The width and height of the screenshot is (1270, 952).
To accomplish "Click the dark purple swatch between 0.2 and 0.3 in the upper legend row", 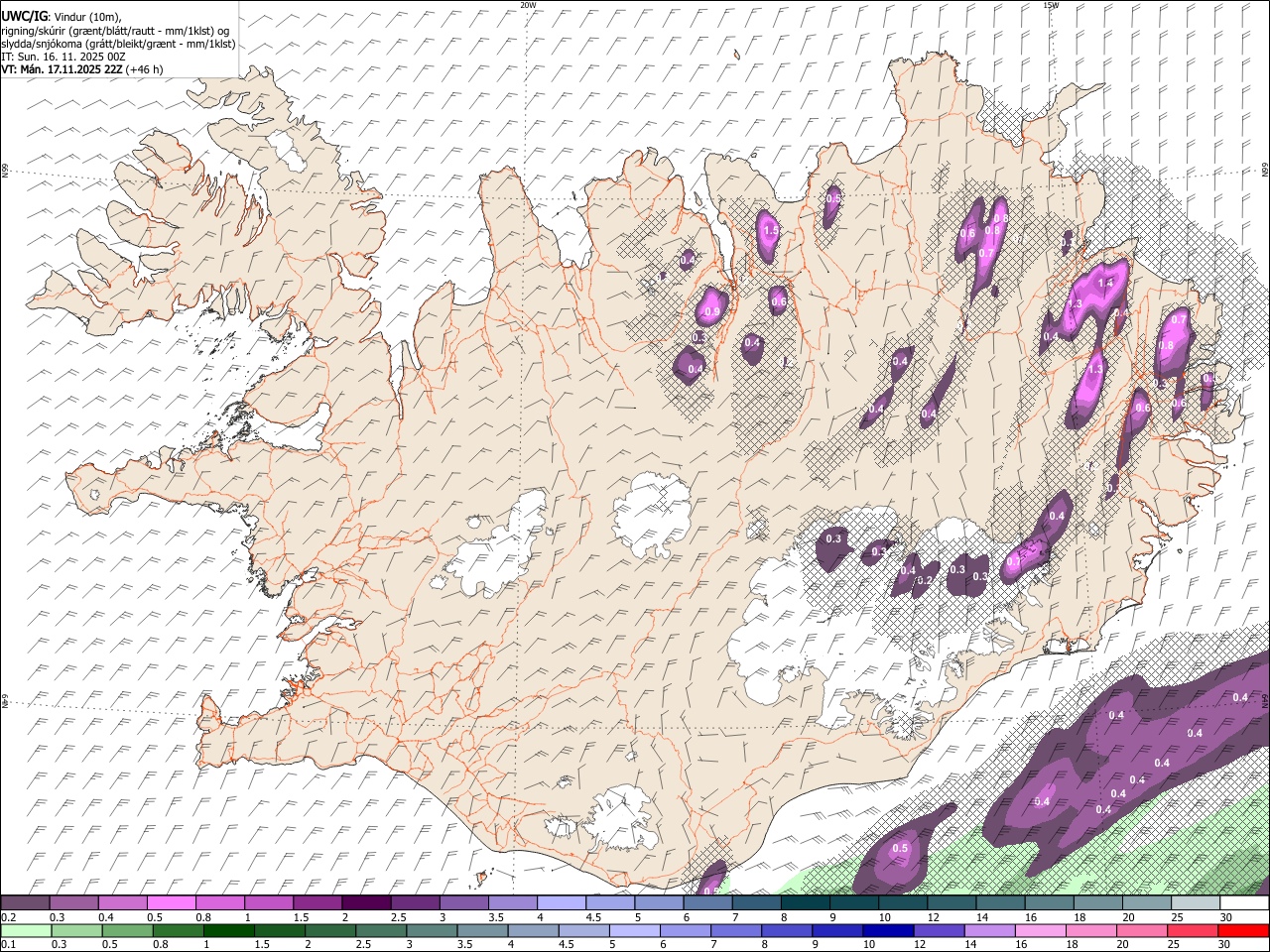I will pos(26,903).
